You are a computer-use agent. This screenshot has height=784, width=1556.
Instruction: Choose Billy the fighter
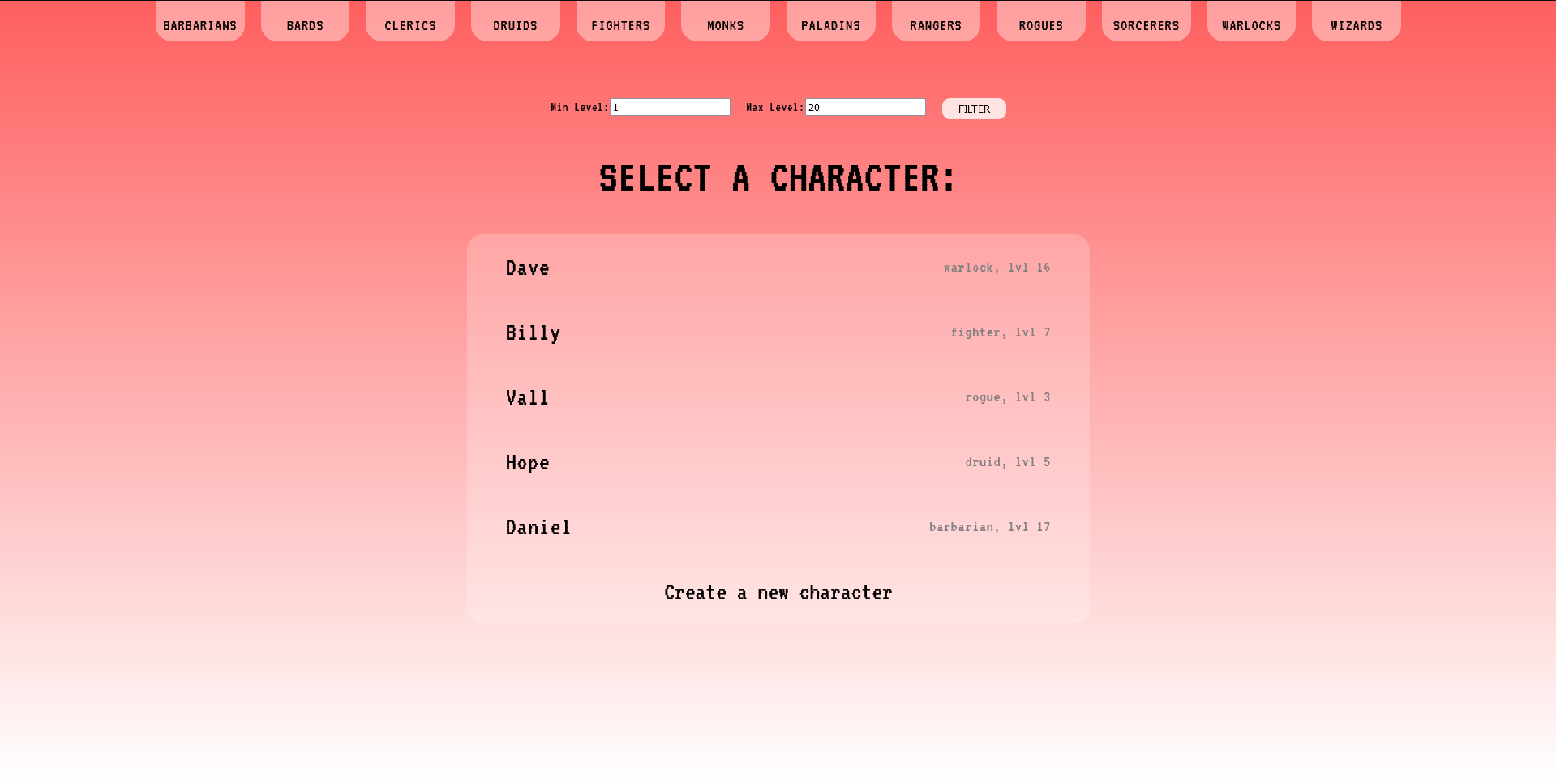tap(778, 332)
